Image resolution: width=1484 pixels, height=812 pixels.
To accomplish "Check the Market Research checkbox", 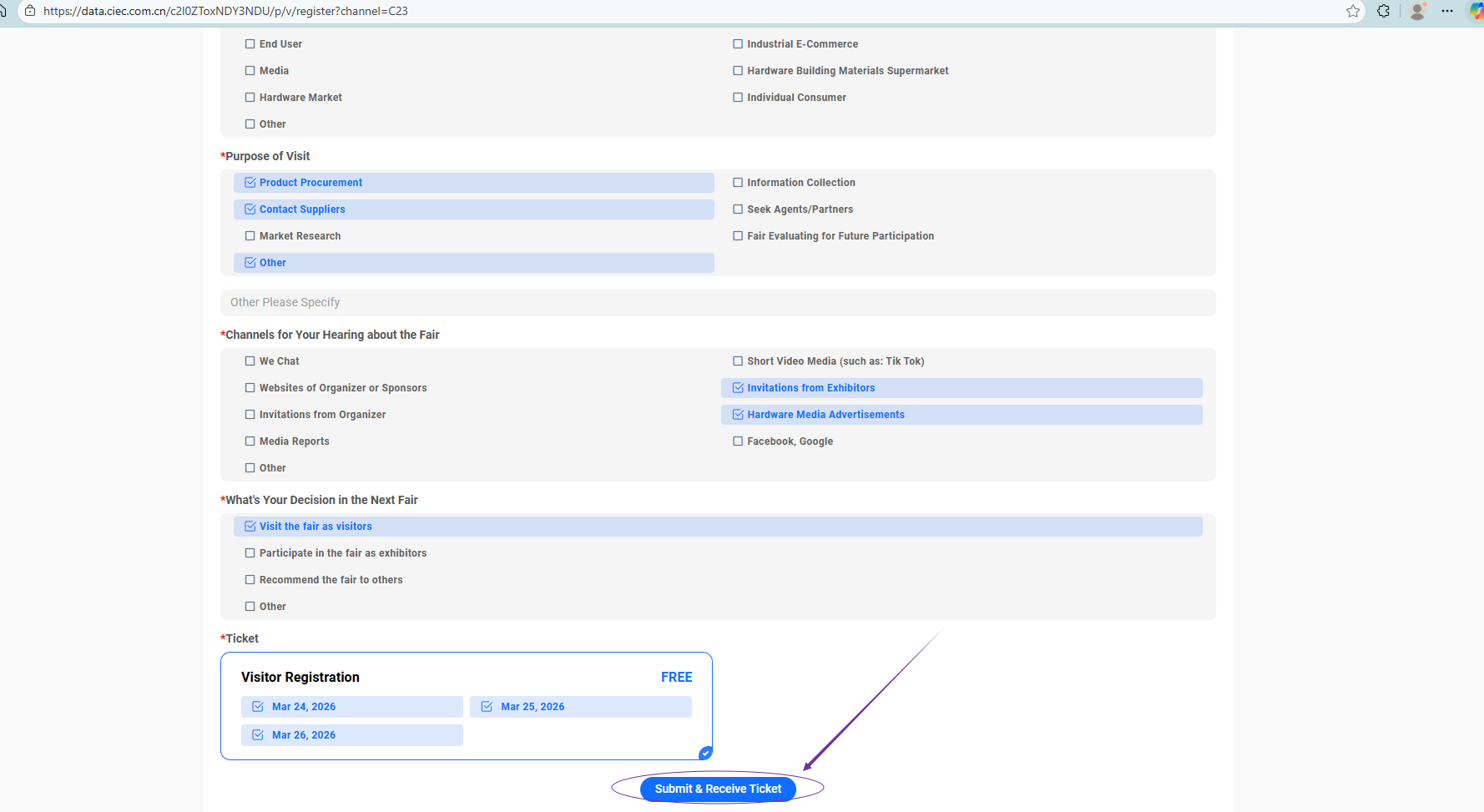I will [x=250, y=236].
